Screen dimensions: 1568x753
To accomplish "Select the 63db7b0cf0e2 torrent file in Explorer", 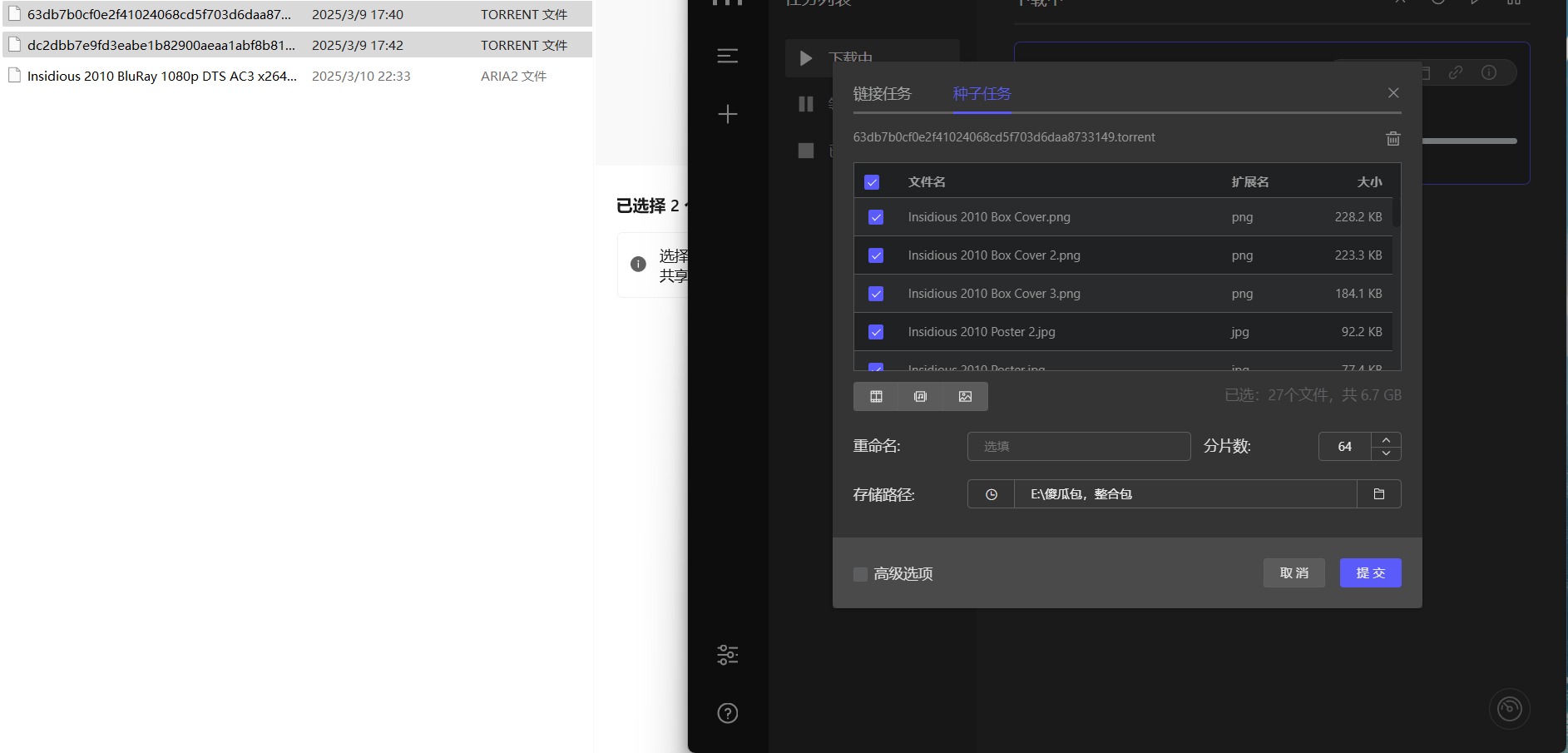I will [x=297, y=14].
